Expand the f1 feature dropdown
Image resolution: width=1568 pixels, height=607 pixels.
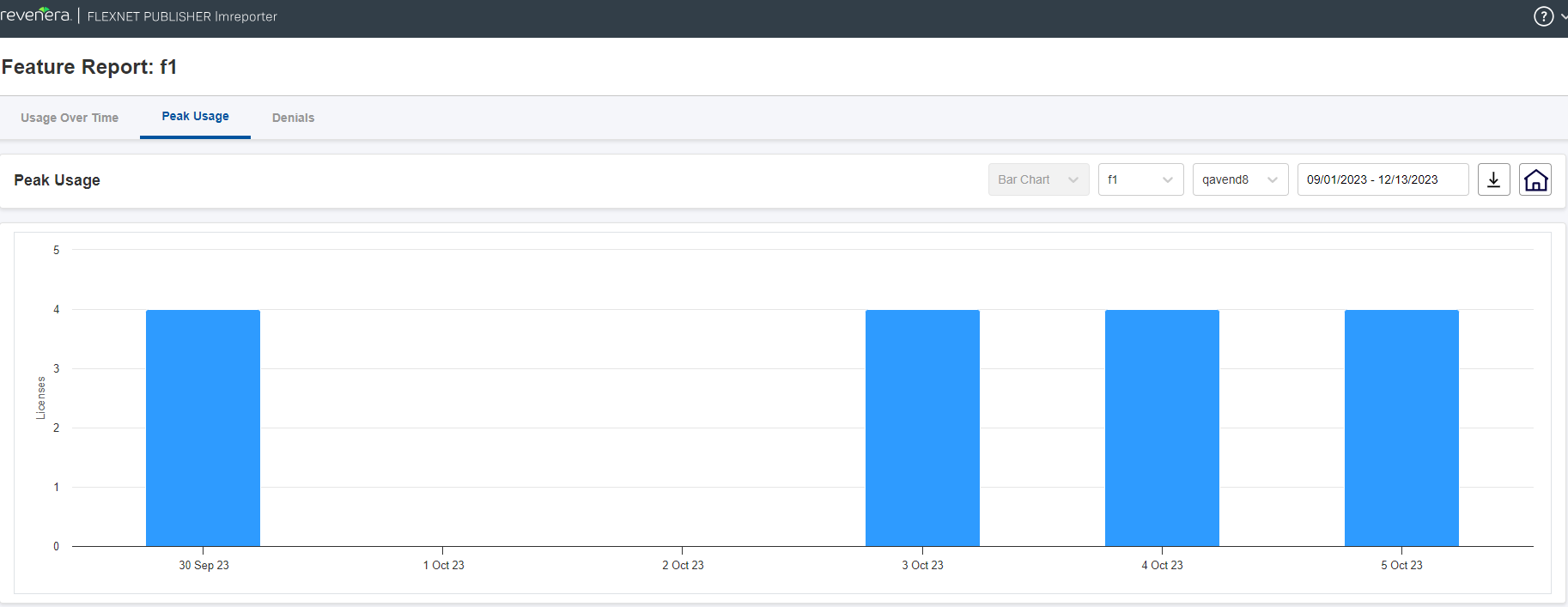[1141, 179]
